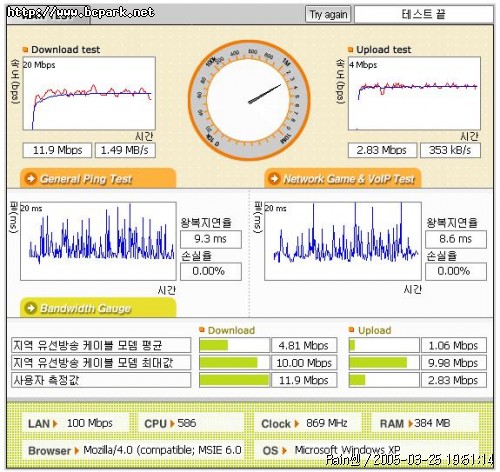The image size is (500, 472).
Task: Click the bandwidth Download column bullet icon
Action: [202, 330]
